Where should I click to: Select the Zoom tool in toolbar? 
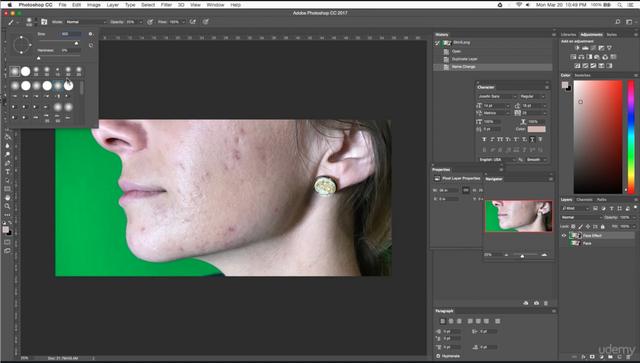pyautogui.click(x=7, y=206)
